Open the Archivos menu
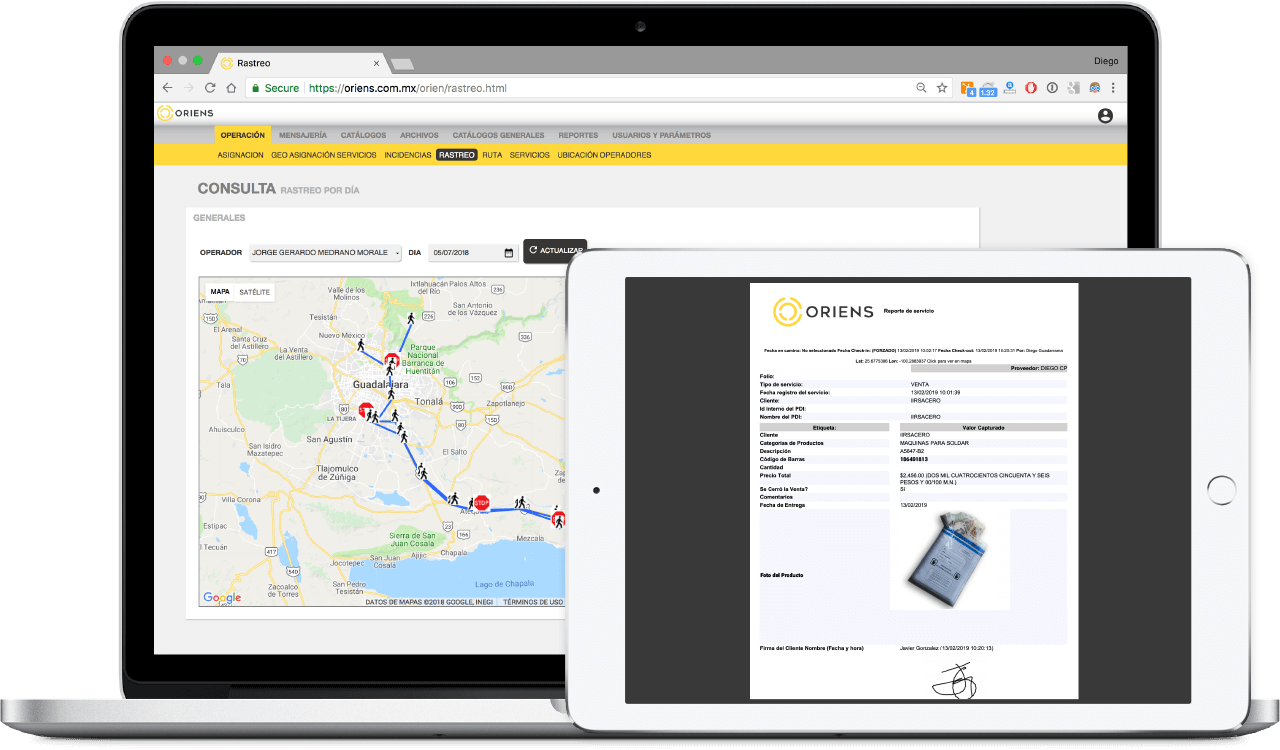The height and width of the screenshot is (750, 1280). [x=419, y=135]
